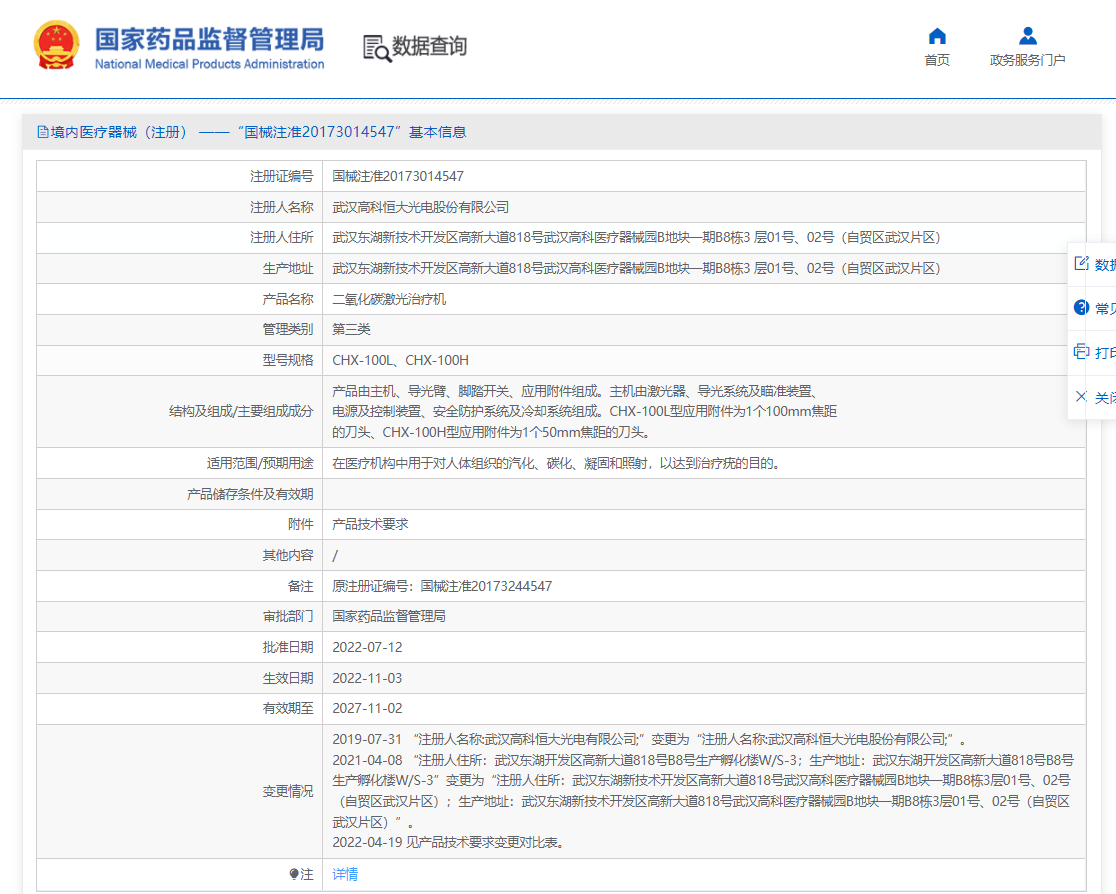The image size is (1116, 894).
Task: Click the 有效期至 row label
Action: pyautogui.click(x=288, y=709)
